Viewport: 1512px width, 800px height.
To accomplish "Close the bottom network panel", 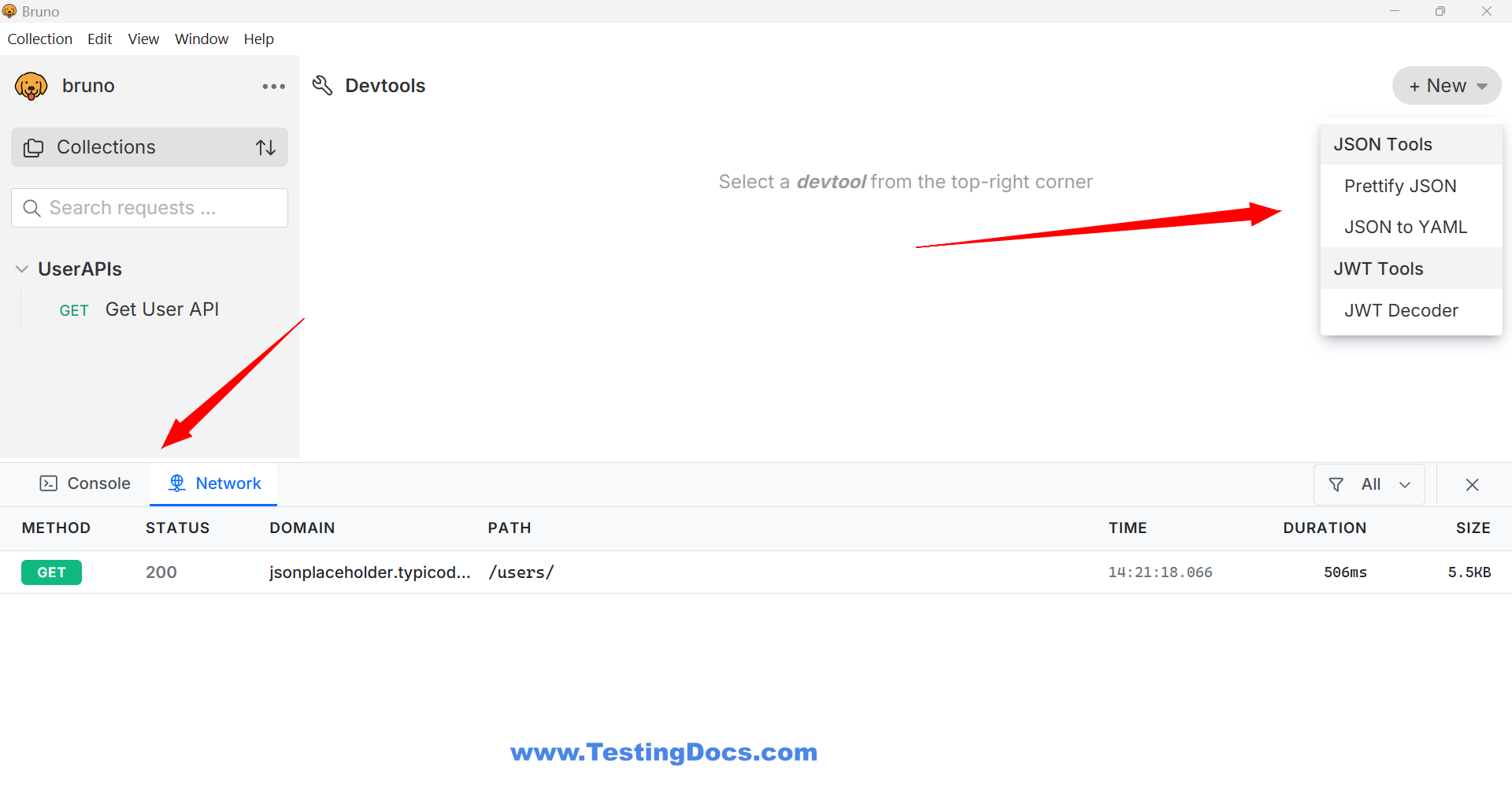I will coord(1472,484).
